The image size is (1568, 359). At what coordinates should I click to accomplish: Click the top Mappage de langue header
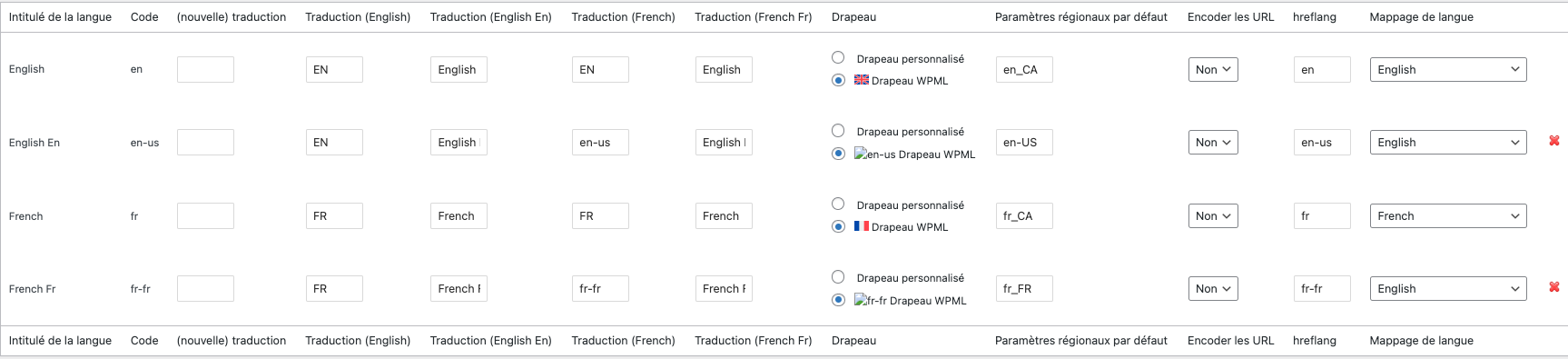pos(1422,16)
